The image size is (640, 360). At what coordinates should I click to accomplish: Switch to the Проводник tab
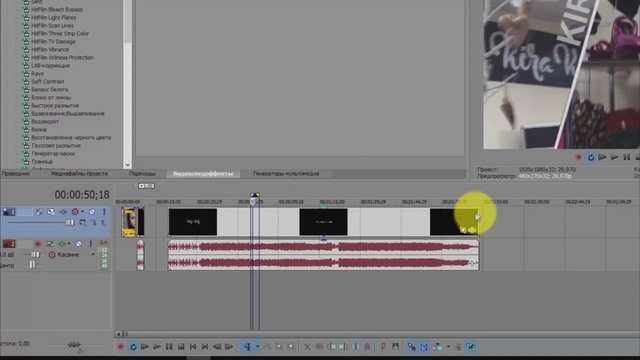point(16,174)
